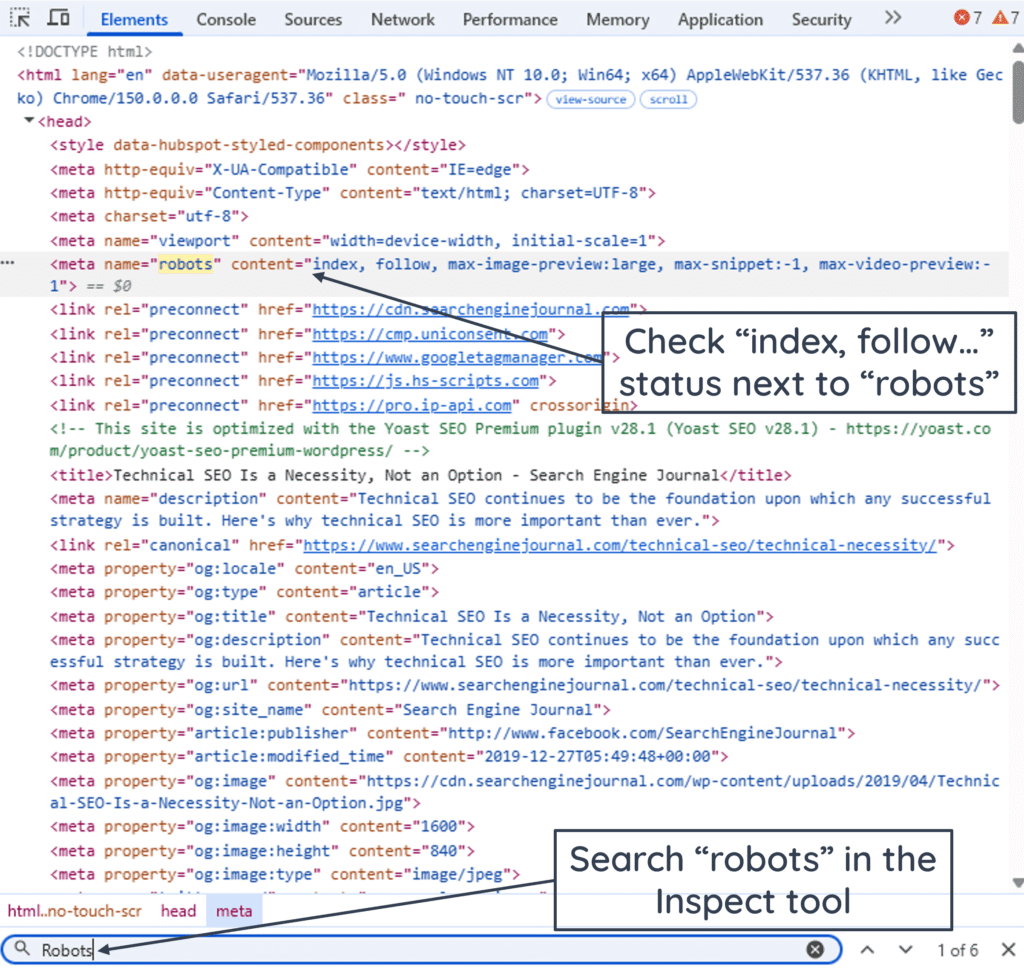Select the X-UA-Compatible meta line

(x=290, y=169)
